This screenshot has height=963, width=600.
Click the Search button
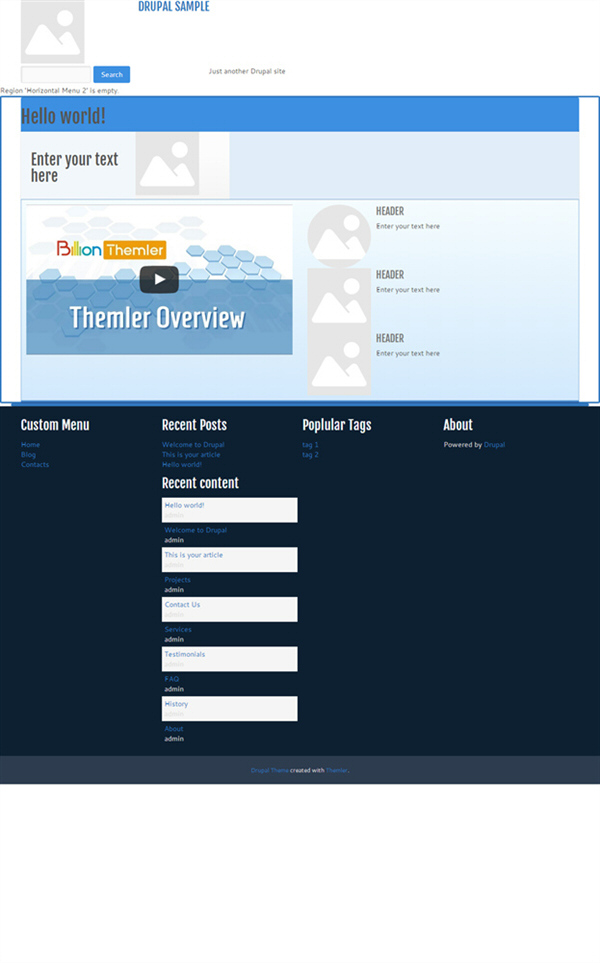pos(111,75)
